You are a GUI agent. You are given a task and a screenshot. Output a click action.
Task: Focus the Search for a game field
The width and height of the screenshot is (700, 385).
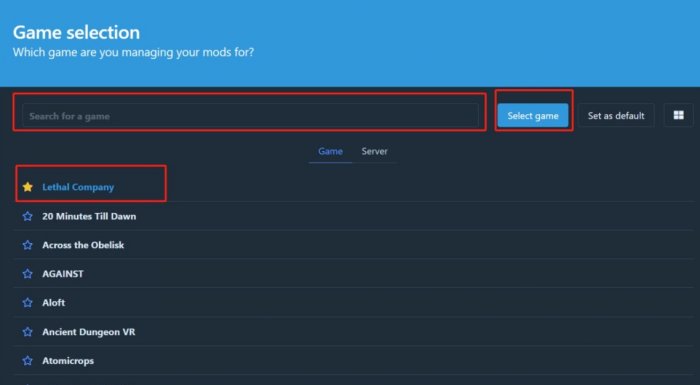click(250, 116)
